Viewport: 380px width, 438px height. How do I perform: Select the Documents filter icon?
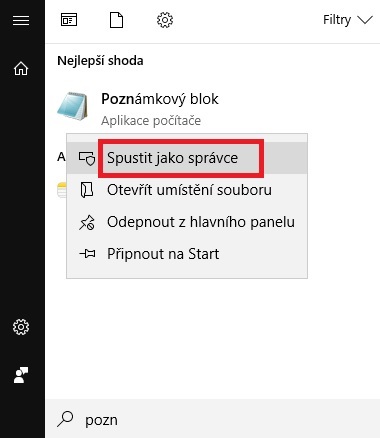pyautogui.click(x=116, y=20)
